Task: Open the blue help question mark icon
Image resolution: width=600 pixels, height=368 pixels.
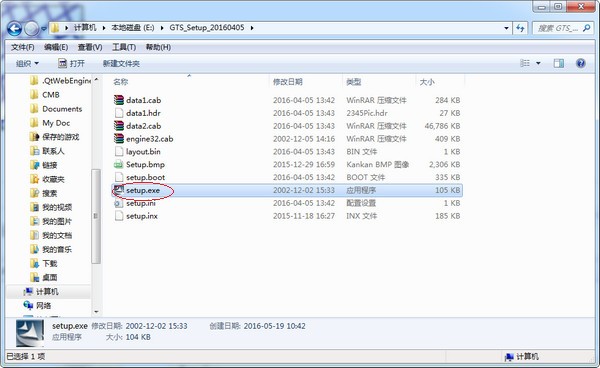Action: click(580, 63)
